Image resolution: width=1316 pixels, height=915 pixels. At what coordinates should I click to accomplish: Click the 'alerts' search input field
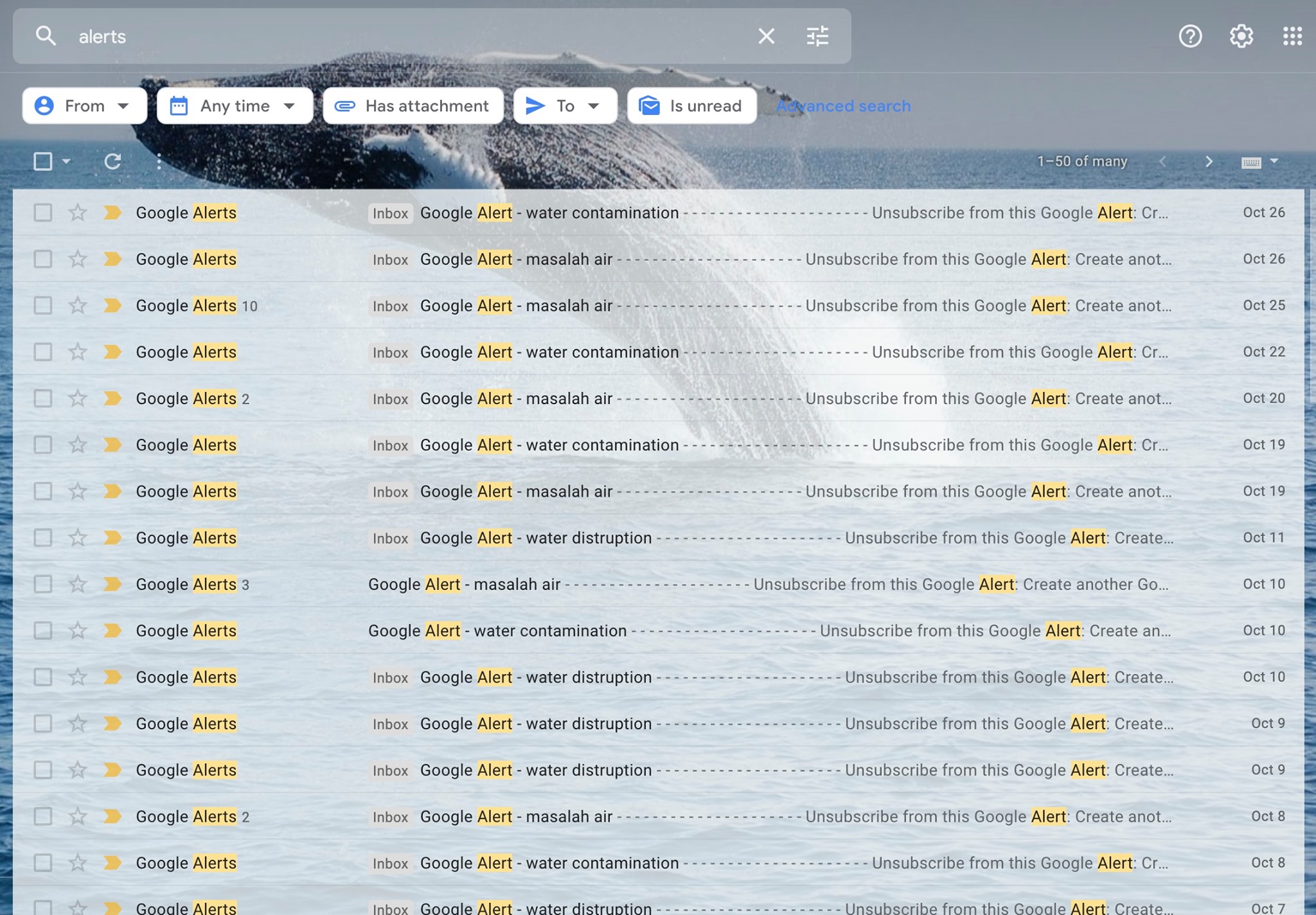411,36
